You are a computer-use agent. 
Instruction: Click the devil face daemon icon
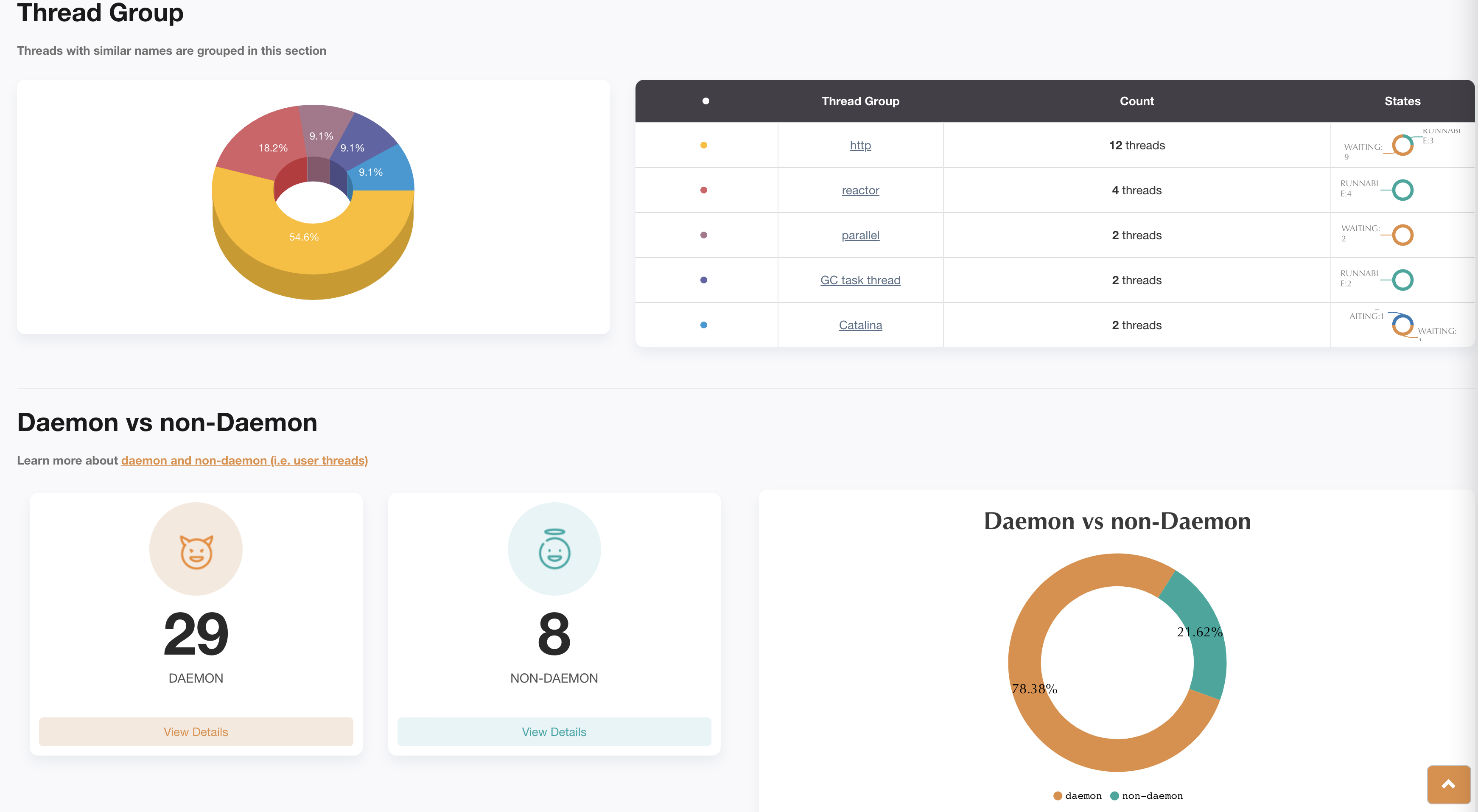[x=196, y=551]
